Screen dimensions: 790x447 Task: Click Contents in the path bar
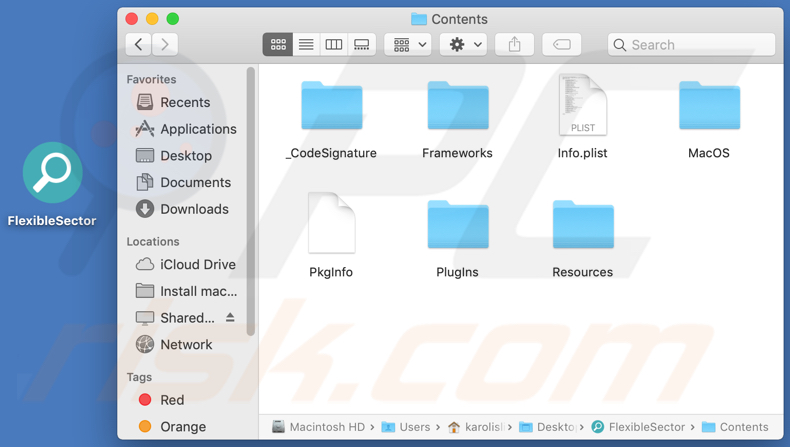coord(735,427)
